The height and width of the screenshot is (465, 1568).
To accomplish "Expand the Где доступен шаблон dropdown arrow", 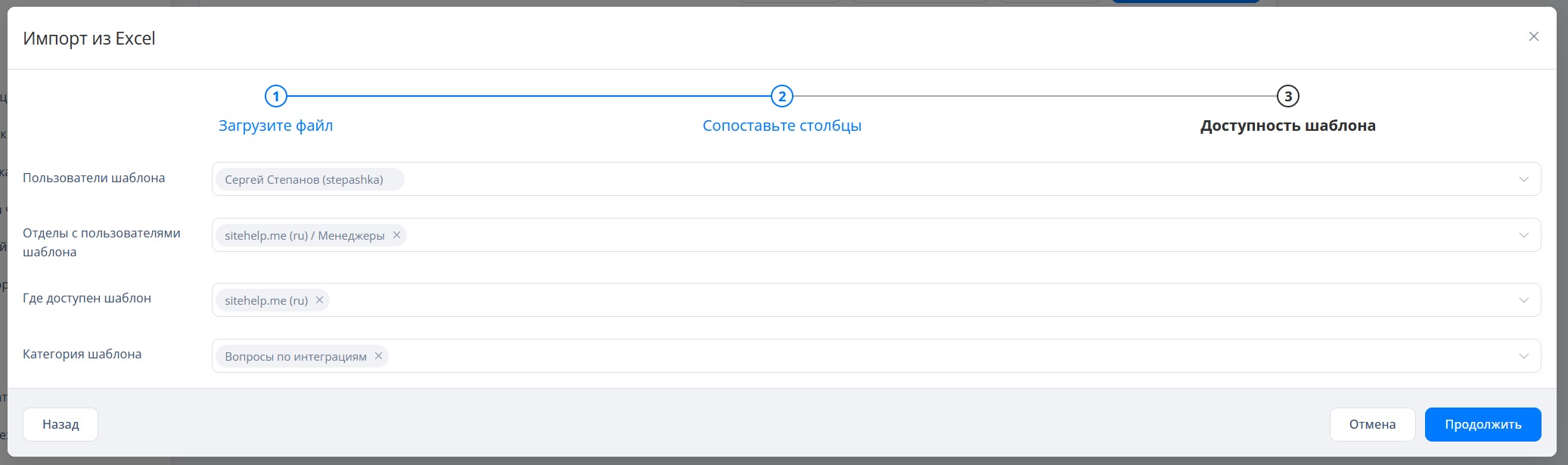I will pyautogui.click(x=1523, y=300).
